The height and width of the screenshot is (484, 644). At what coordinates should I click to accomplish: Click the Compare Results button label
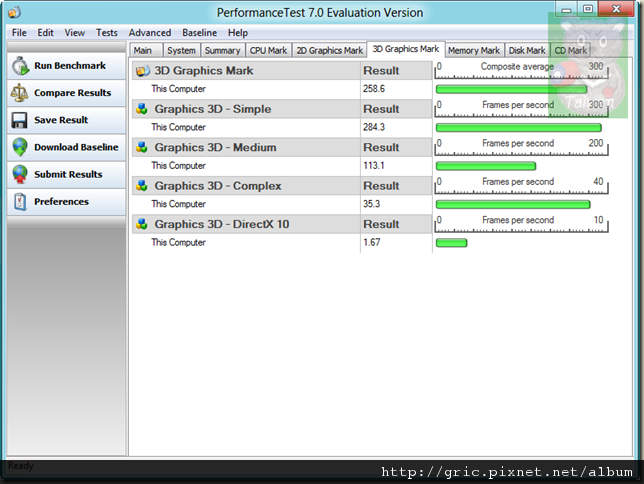point(73,93)
